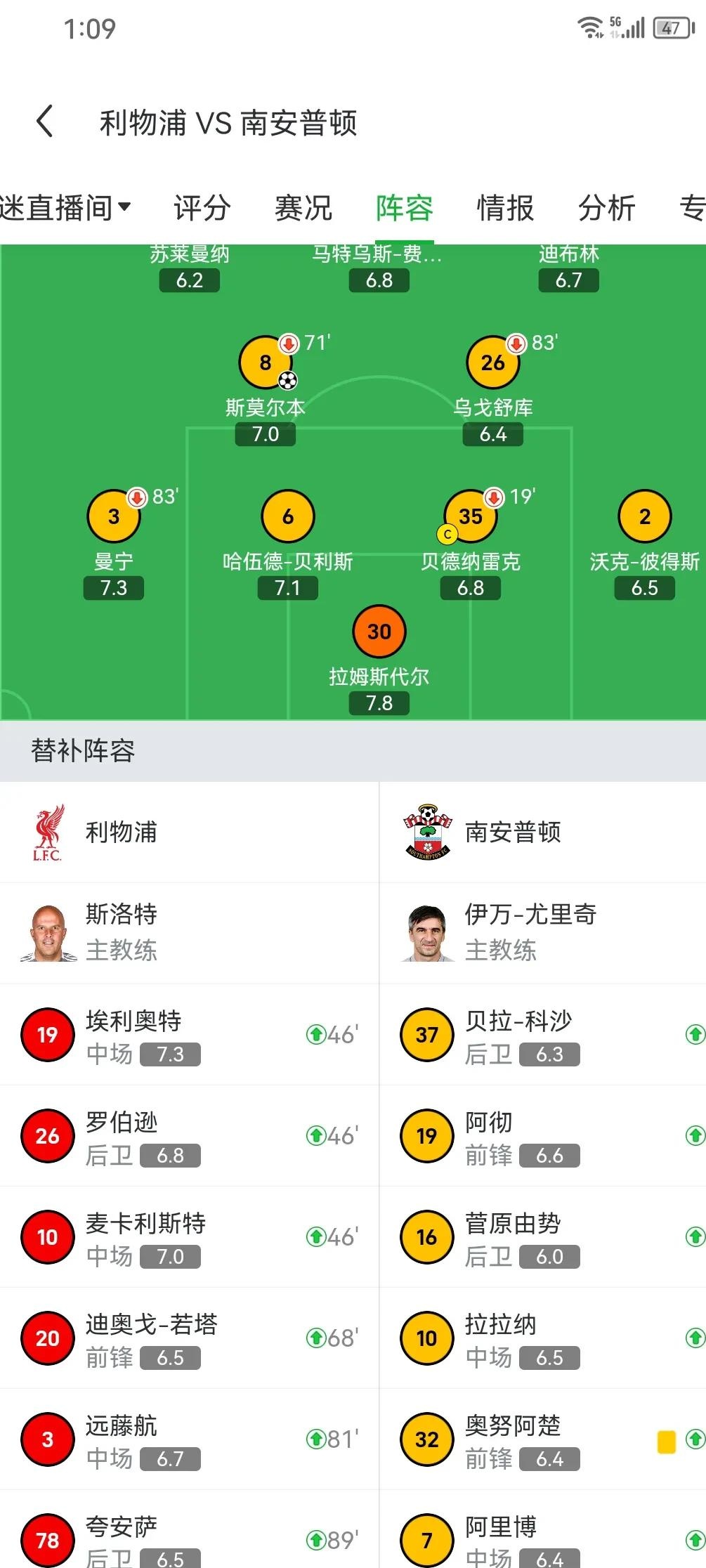Click the green sub-on arrow next to 迪奥戈-若塔
The height and width of the screenshot is (1568, 706).
(x=318, y=1338)
